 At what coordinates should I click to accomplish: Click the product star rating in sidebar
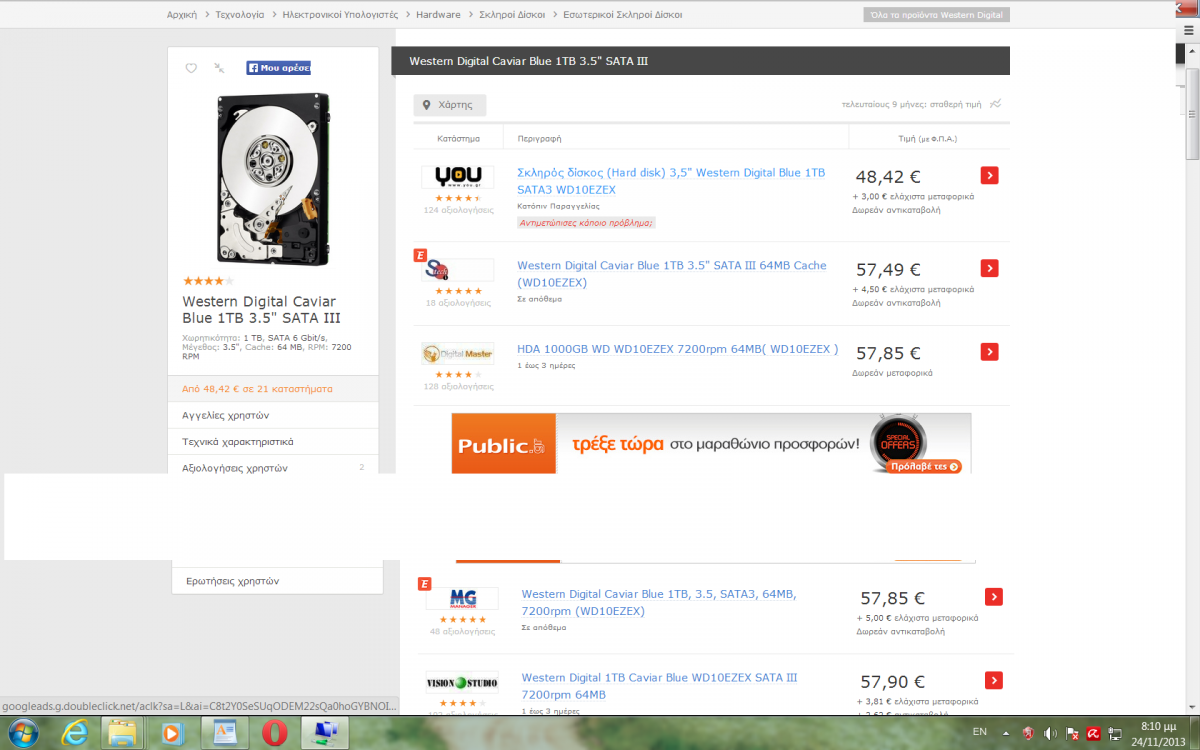tap(208, 281)
